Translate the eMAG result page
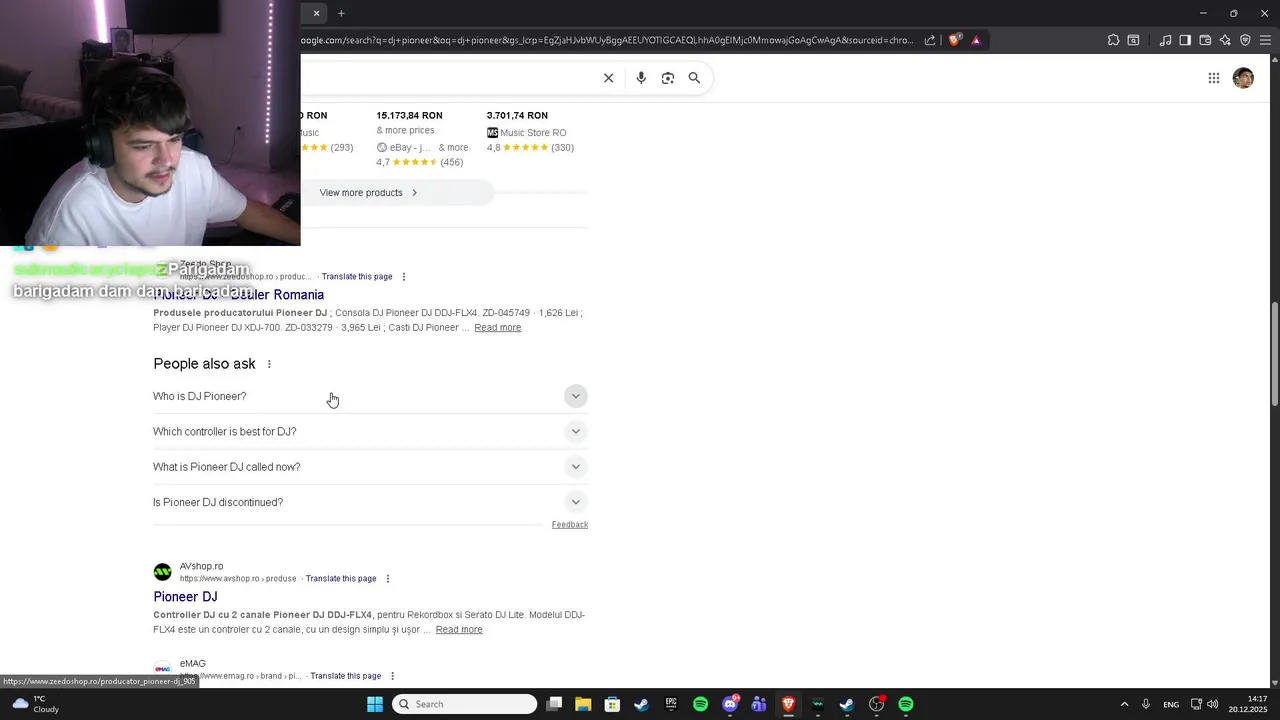 [345, 676]
